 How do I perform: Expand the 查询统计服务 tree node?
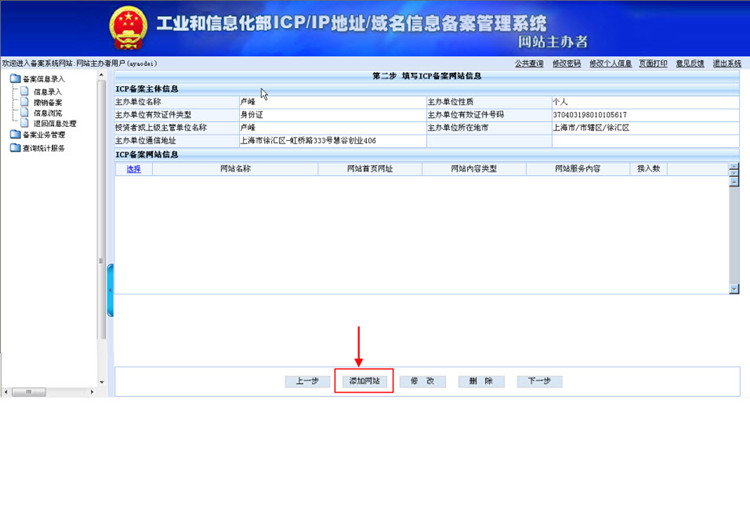click(43, 148)
